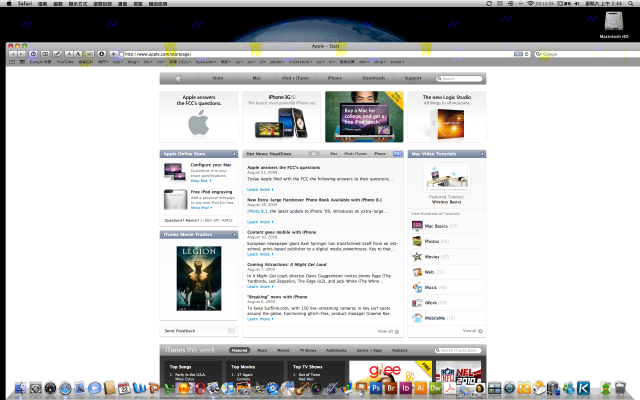Open GarageBand guitar icon in Dock
Screen dimensions: 640x400
[302, 388]
